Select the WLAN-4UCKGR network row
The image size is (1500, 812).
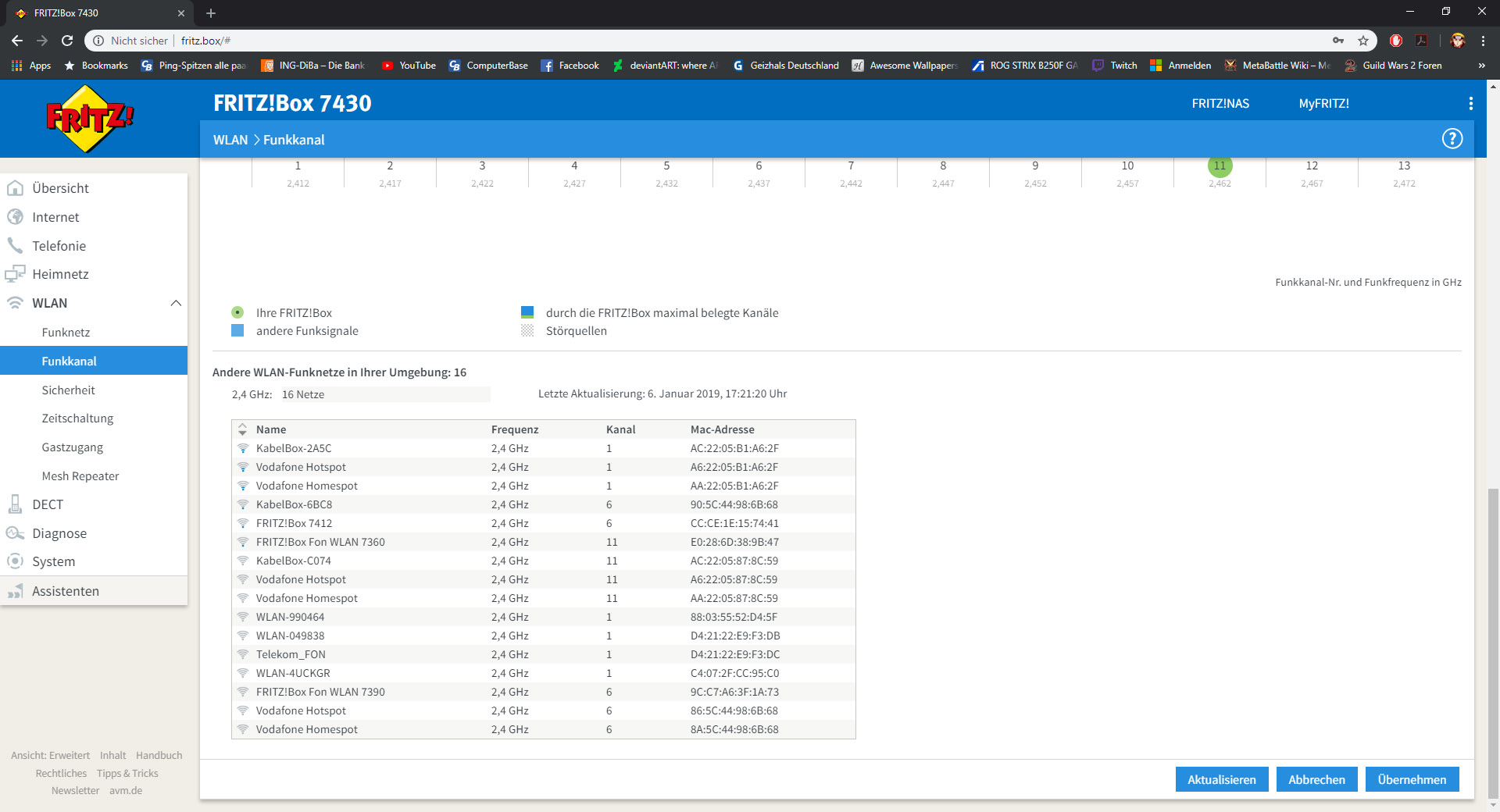(544, 673)
